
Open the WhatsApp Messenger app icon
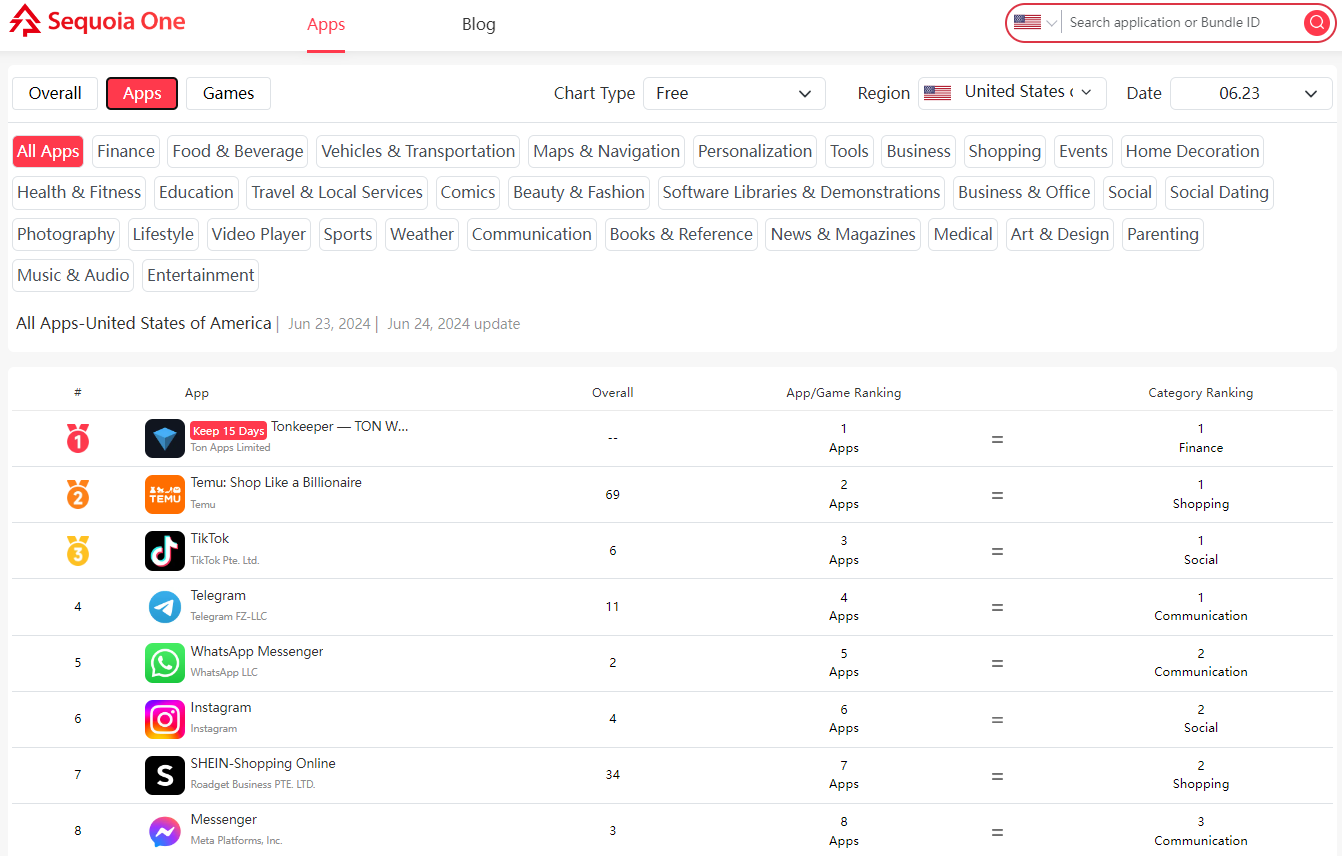tap(164, 662)
